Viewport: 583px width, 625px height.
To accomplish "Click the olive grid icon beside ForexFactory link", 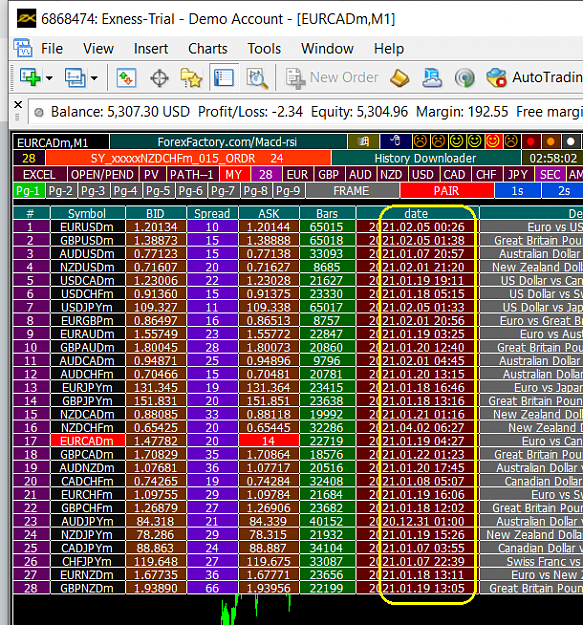I will pos(363,142).
